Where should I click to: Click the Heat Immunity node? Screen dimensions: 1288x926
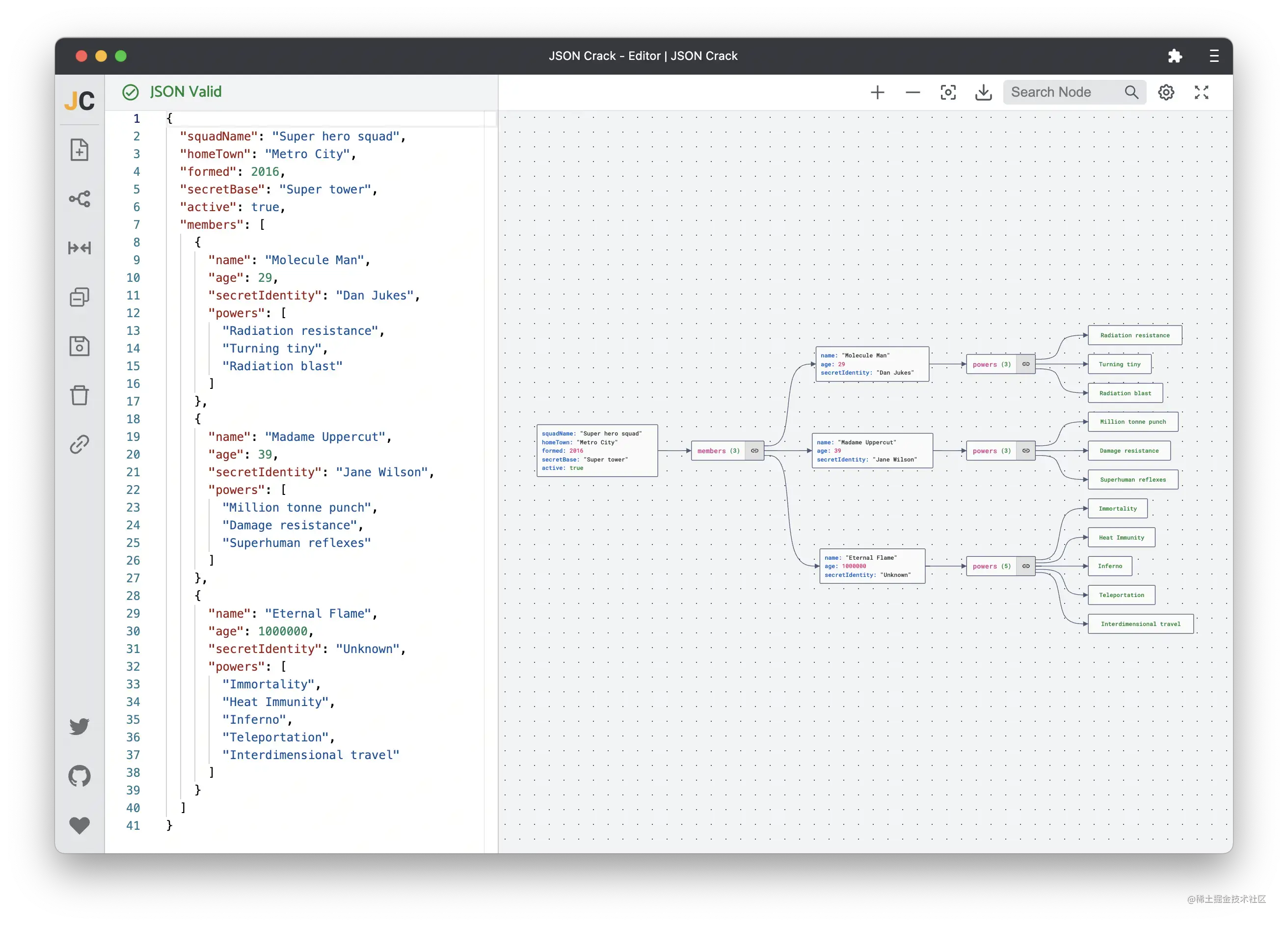tap(1121, 538)
